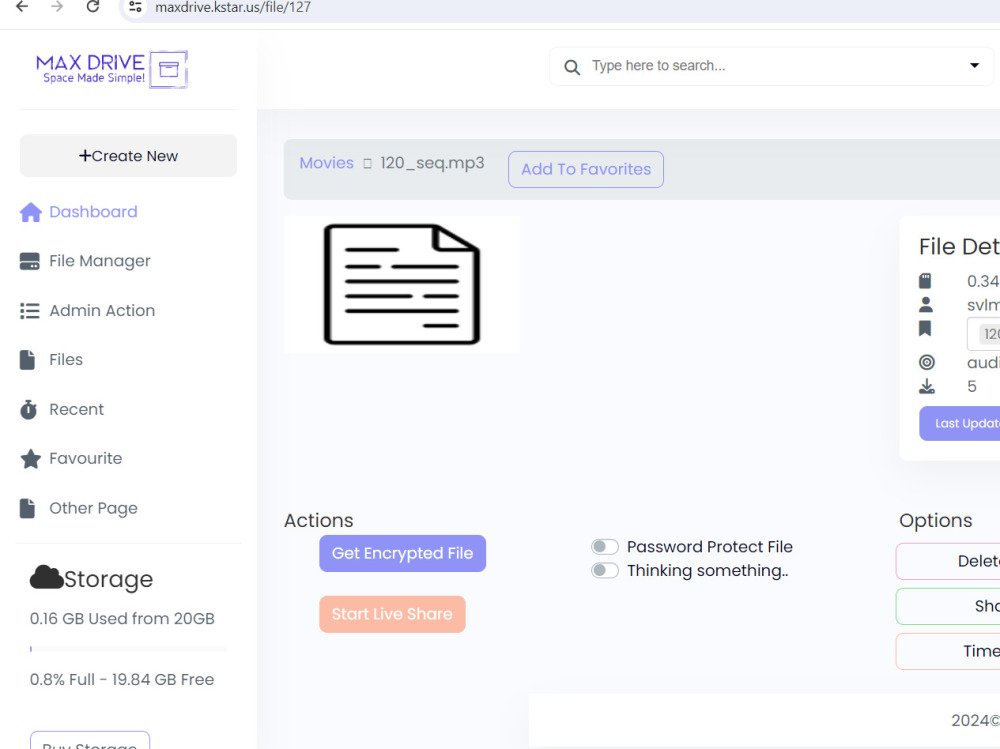Click the Recent stopwatch icon

coord(28,410)
